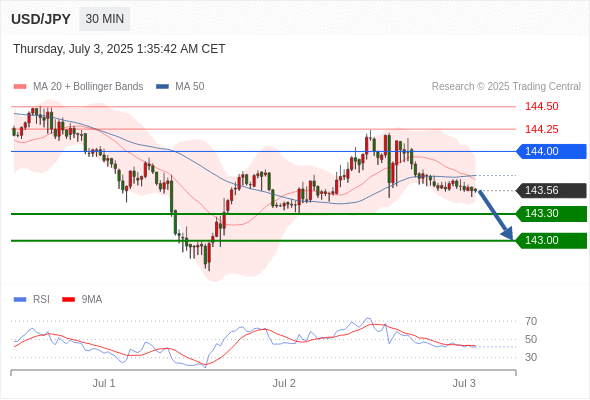Click the 'RSI' legend label
Image resolution: width=590 pixels, height=400 pixels.
point(41,300)
